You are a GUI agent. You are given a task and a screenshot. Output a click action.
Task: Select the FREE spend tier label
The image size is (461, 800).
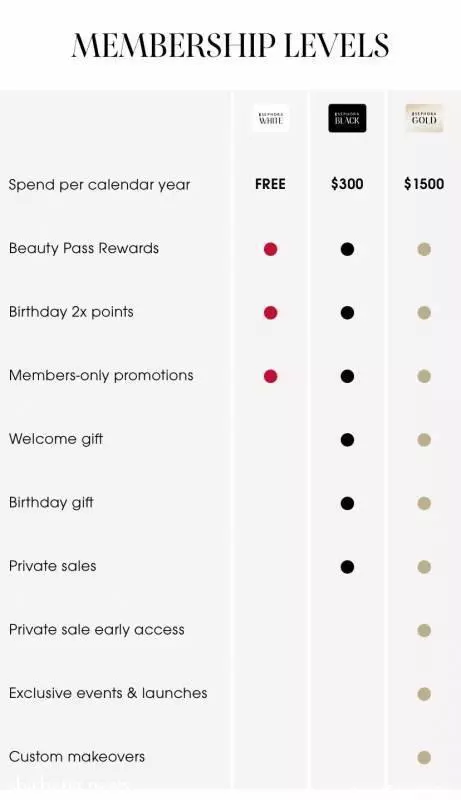pos(270,184)
